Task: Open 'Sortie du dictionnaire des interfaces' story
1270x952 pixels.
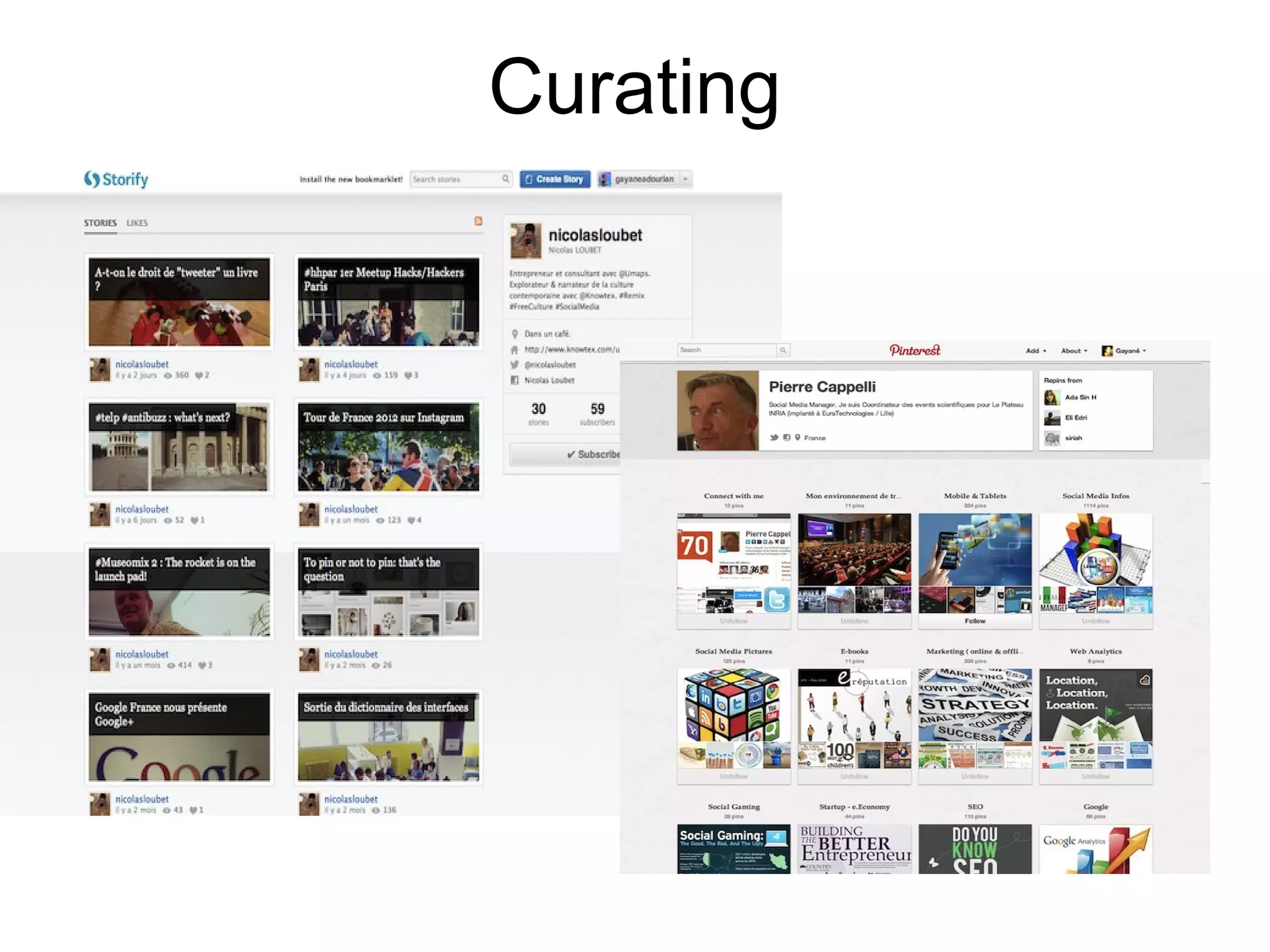Action: (388, 737)
